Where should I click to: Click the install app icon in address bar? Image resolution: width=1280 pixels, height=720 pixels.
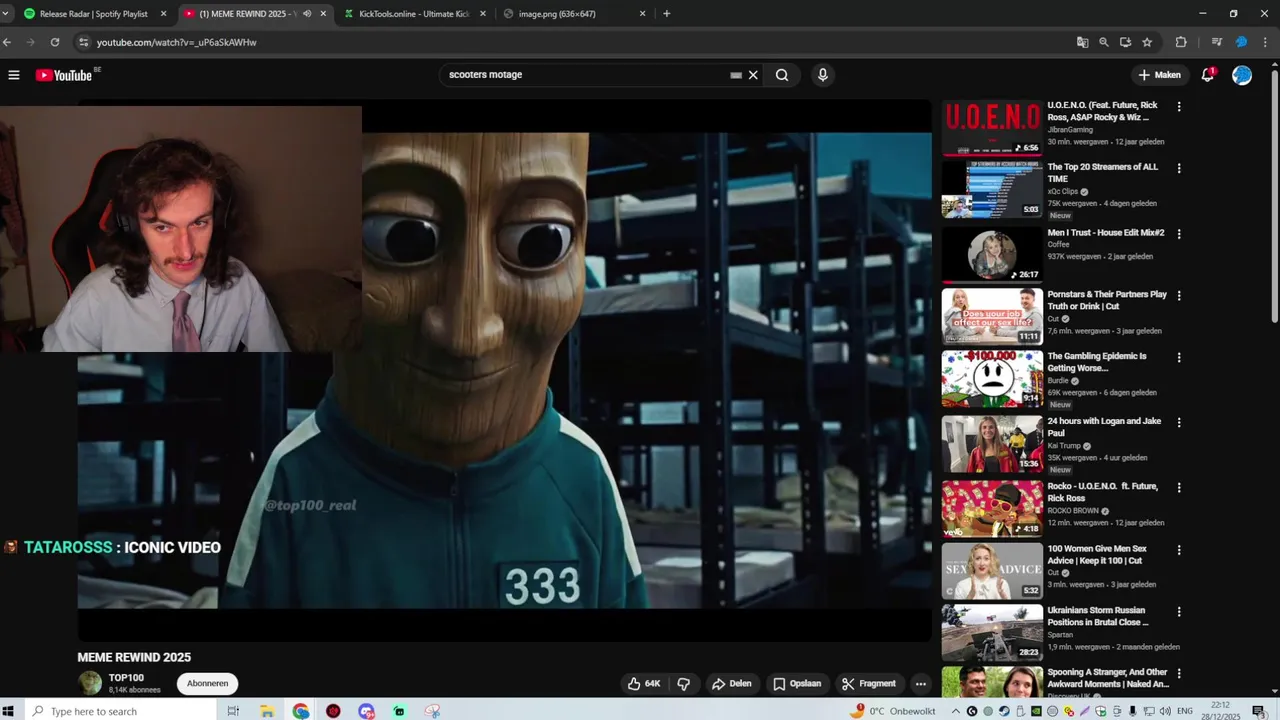tap(1125, 42)
